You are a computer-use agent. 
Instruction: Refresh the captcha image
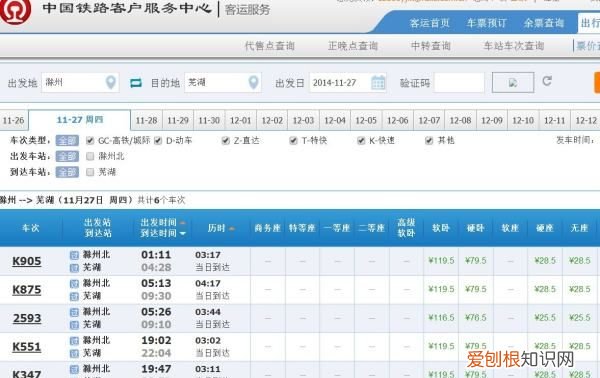(547, 81)
